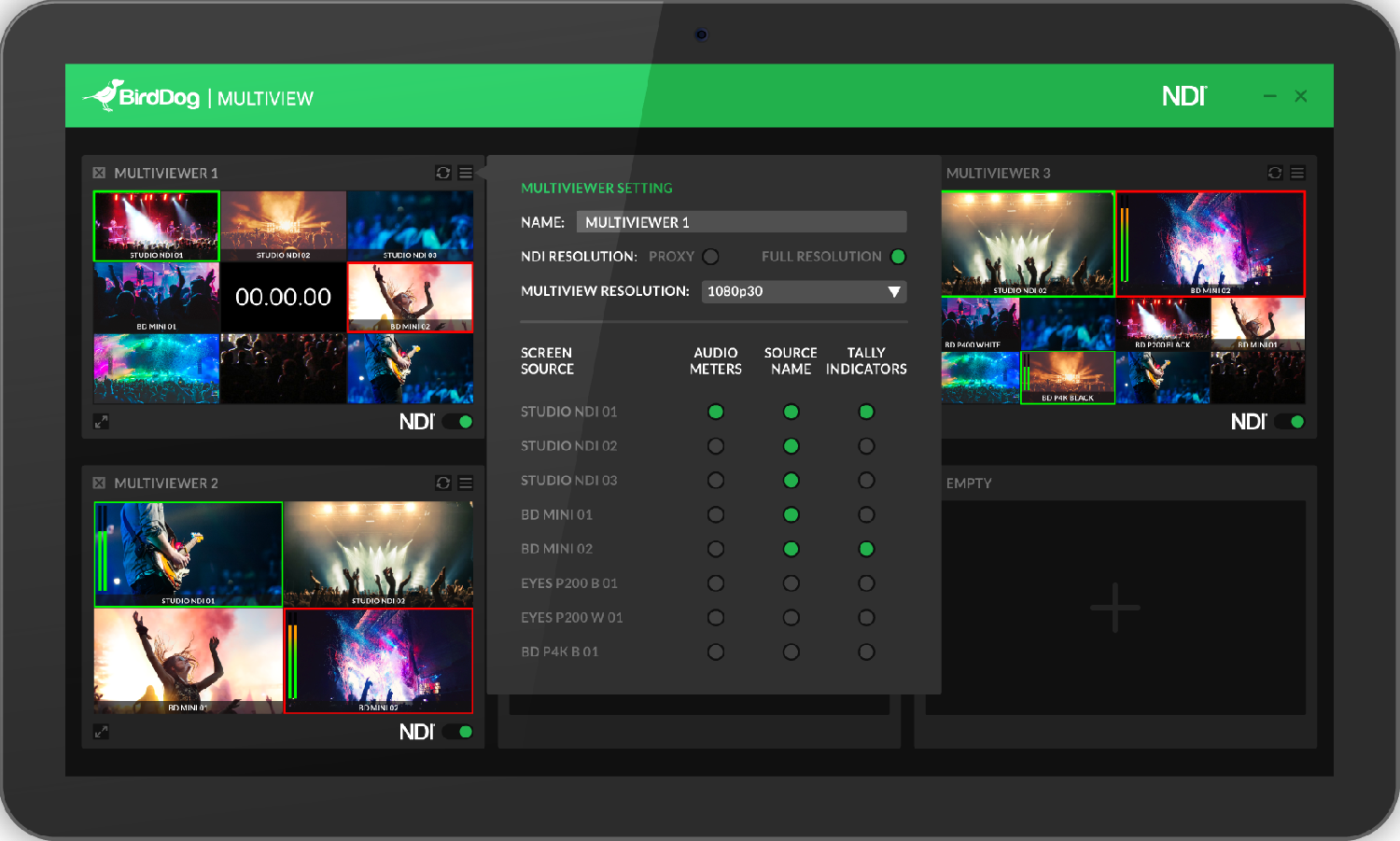Image resolution: width=1400 pixels, height=841 pixels.
Task: Select BD MINI 02 thumbnail in Multiviewer 1
Action: click(x=411, y=297)
